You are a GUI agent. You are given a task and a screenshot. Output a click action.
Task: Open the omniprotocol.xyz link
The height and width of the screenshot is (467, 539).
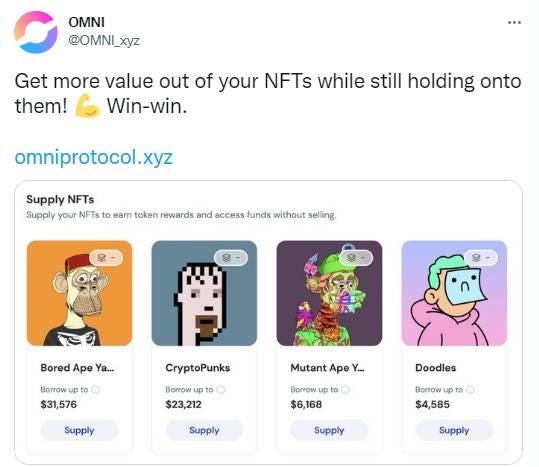coord(94,157)
